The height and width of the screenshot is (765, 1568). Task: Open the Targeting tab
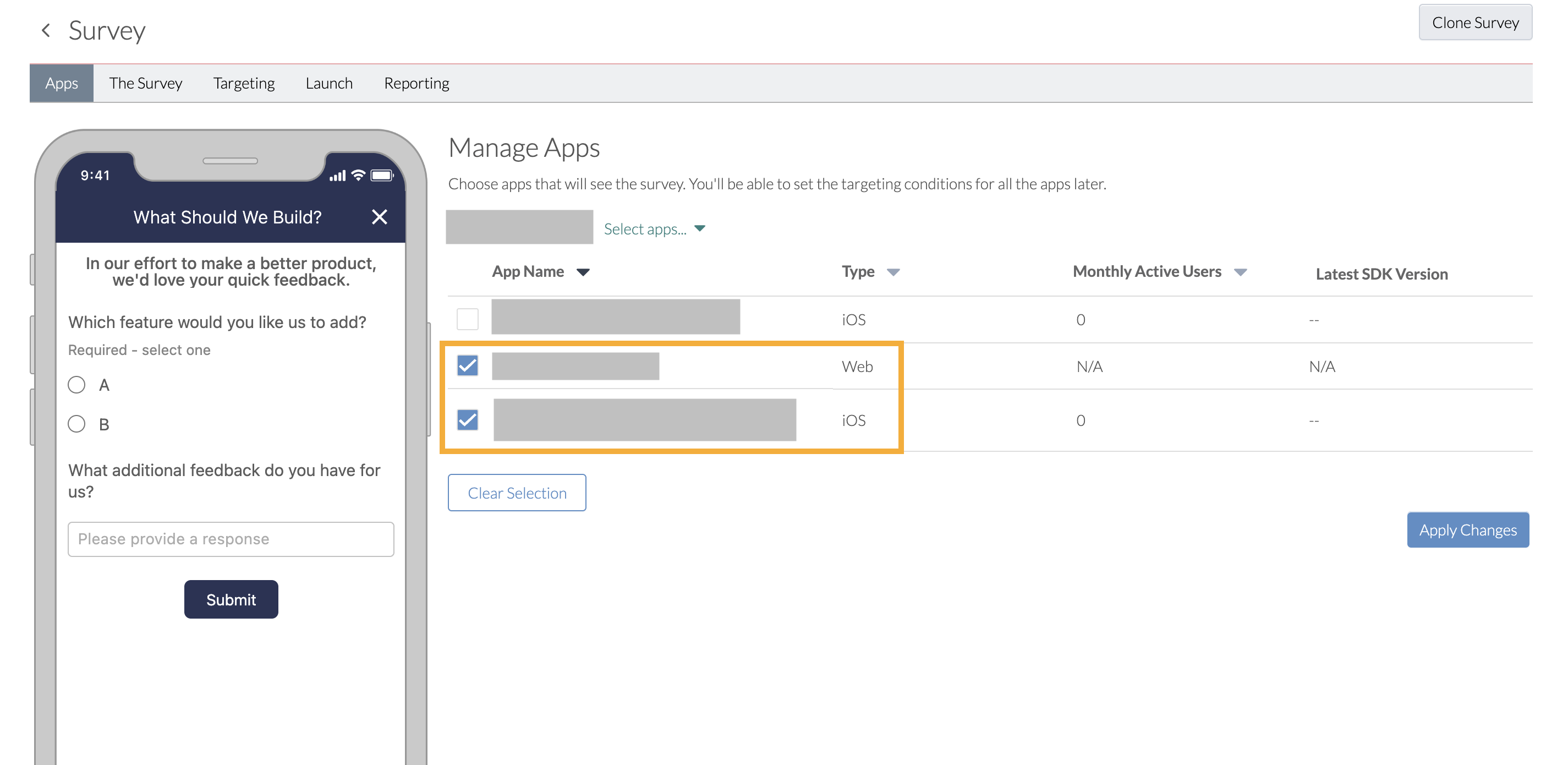pyautogui.click(x=244, y=84)
